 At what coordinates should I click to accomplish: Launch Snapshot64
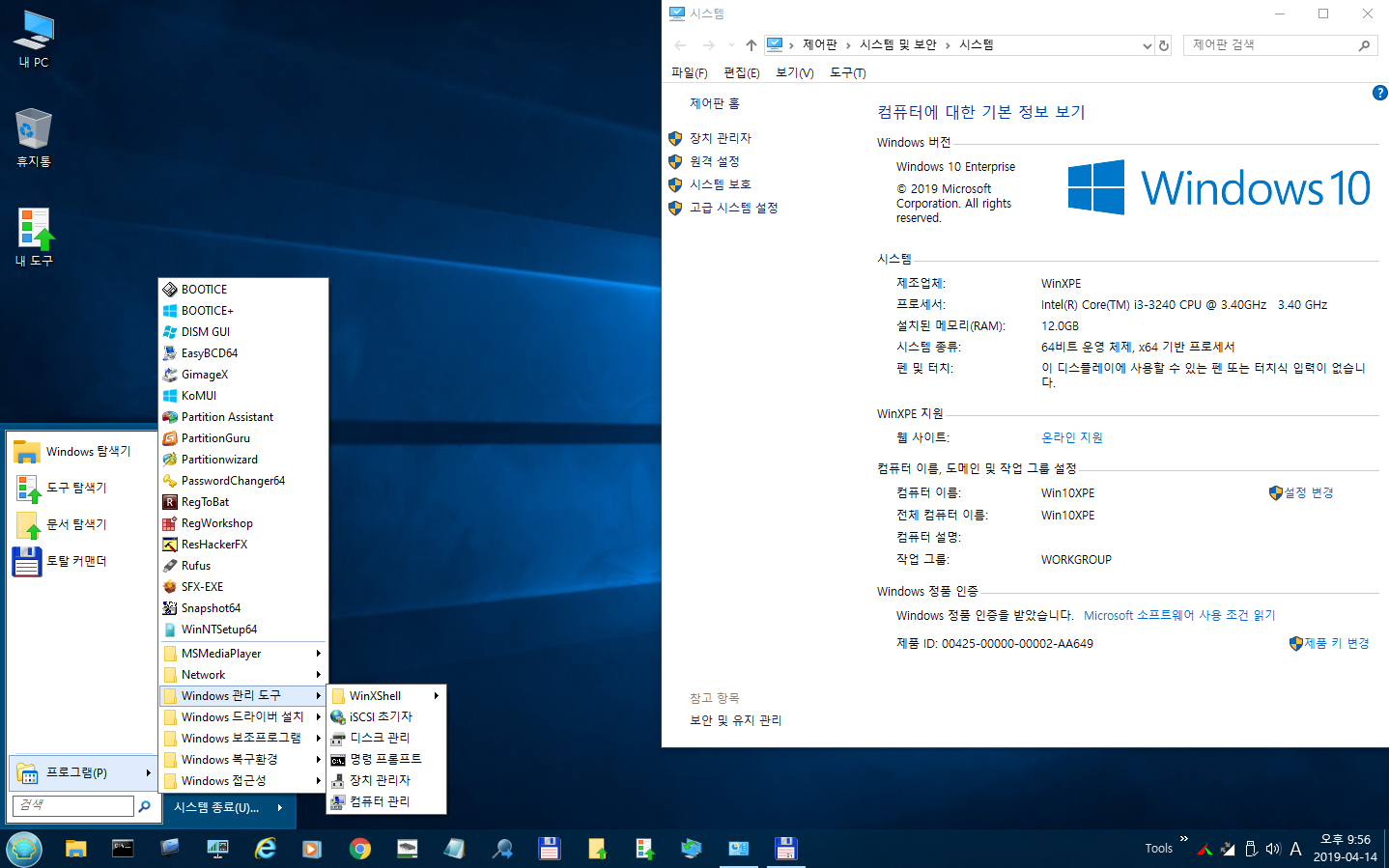coord(243,607)
